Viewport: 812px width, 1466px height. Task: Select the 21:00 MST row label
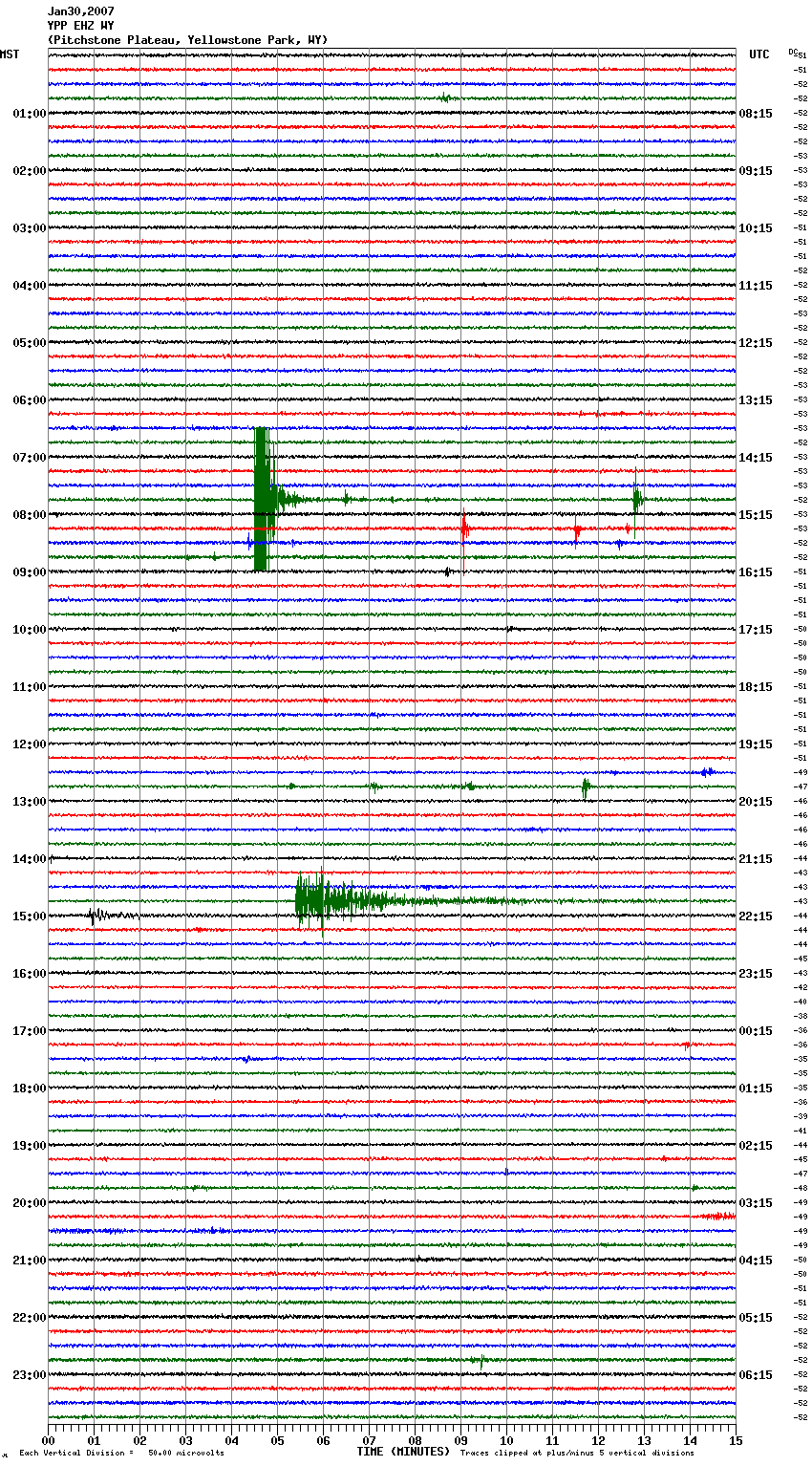pos(29,1261)
